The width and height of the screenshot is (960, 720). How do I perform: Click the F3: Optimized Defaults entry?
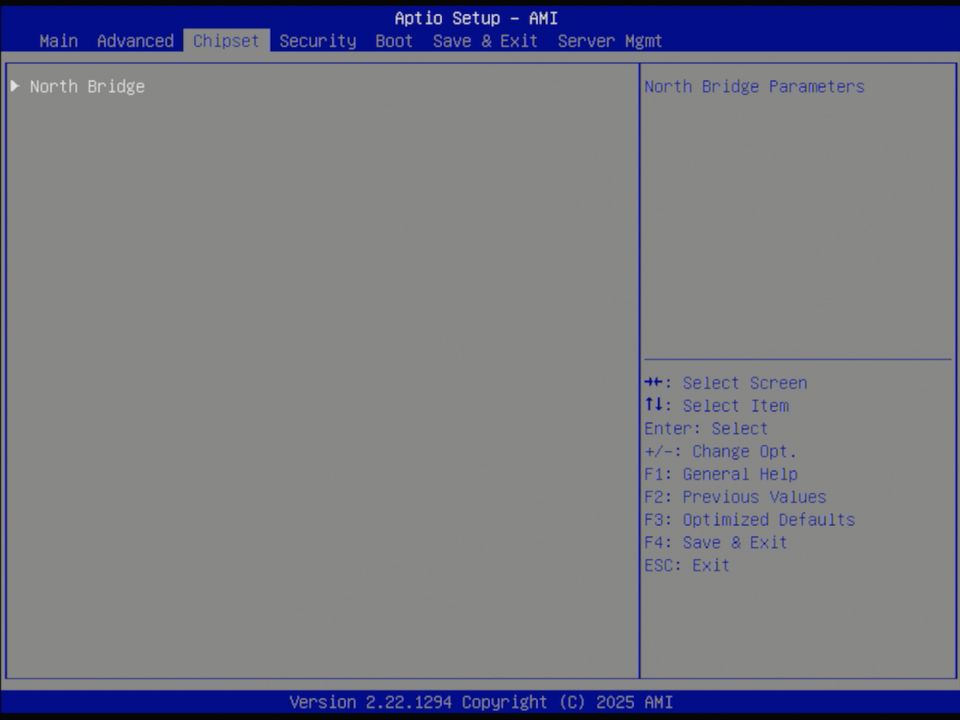[749, 519]
